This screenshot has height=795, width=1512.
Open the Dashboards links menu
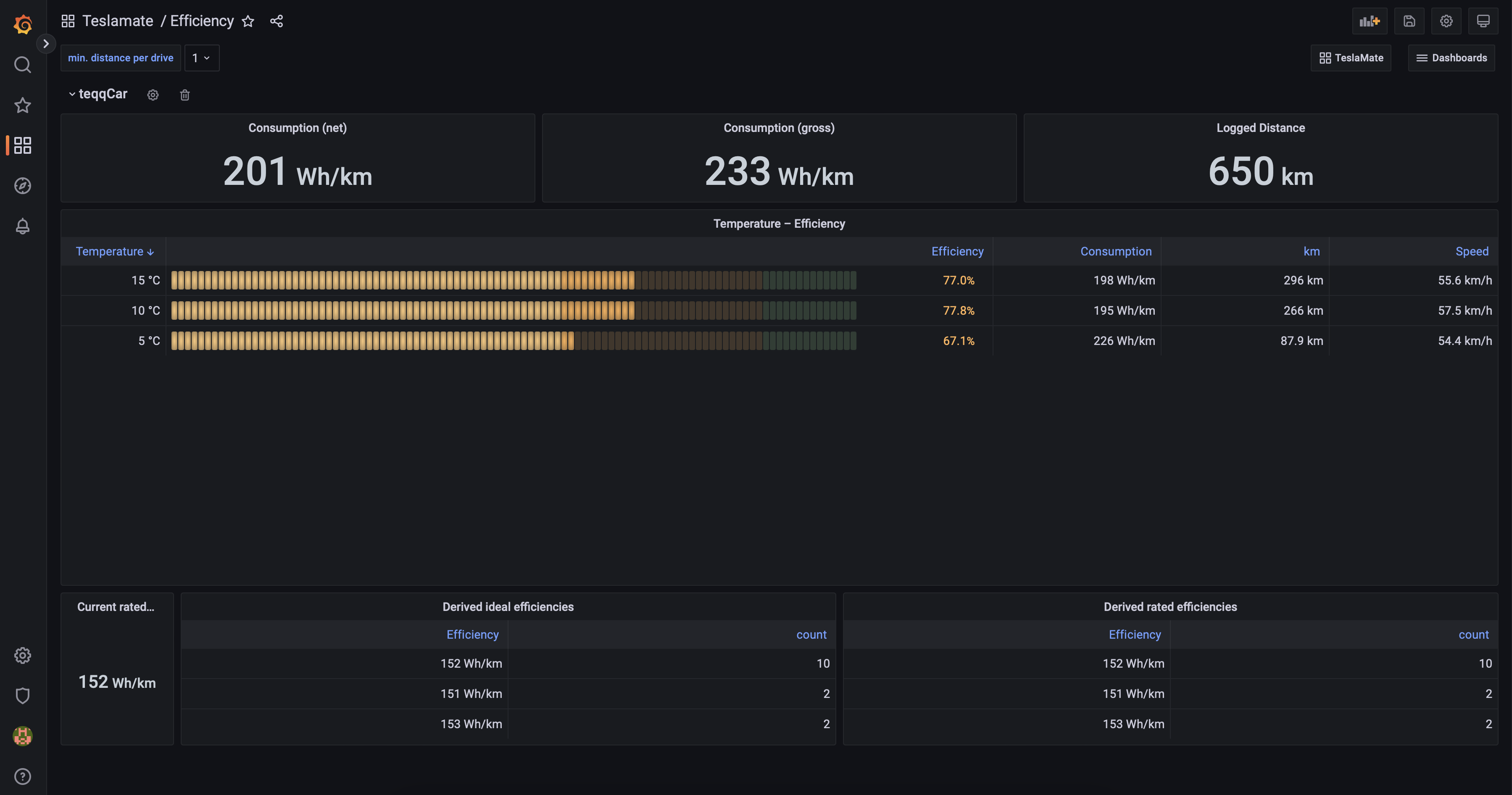(x=1451, y=58)
